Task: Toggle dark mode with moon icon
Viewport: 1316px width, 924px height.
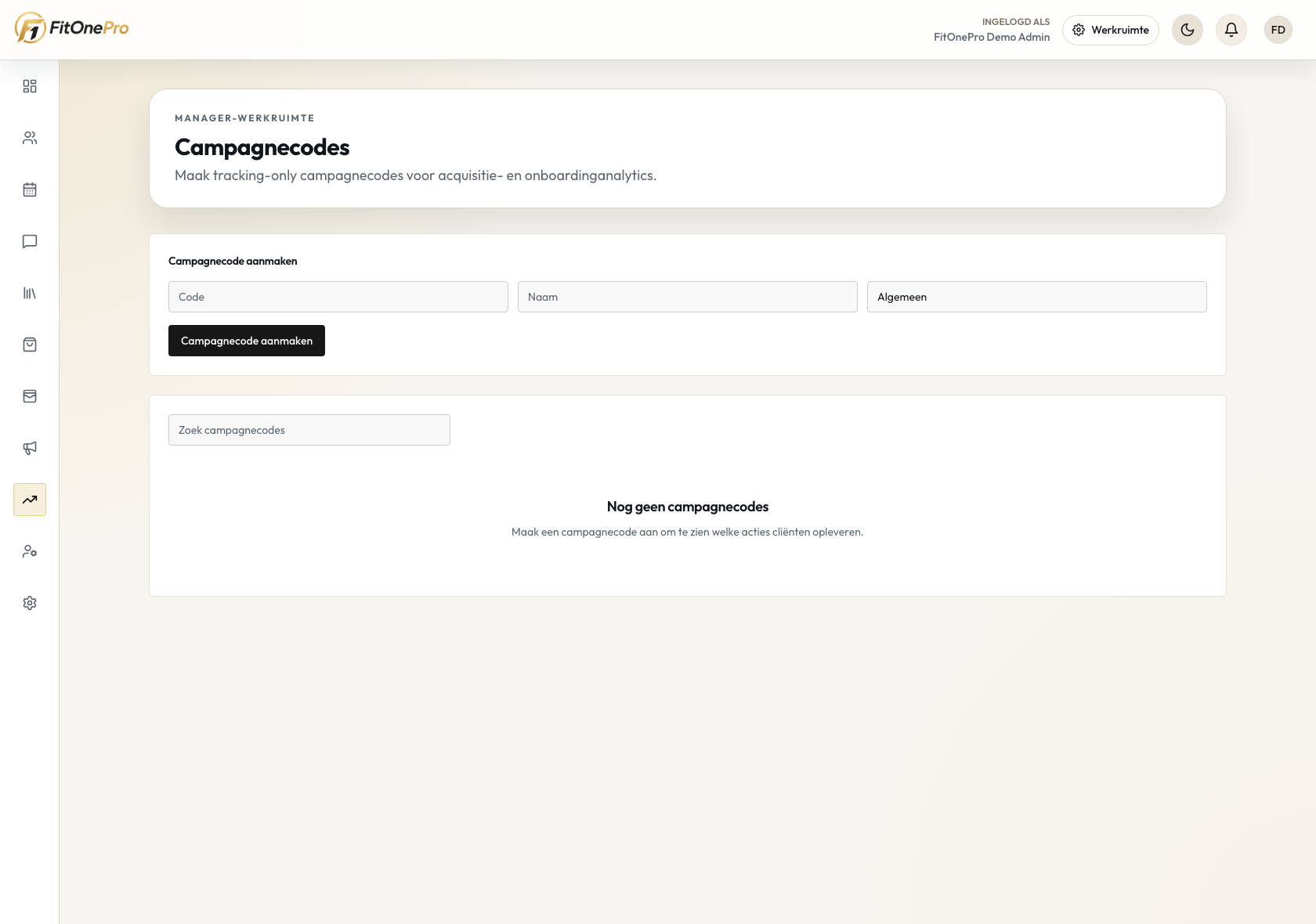Action: tap(1188, 30)
